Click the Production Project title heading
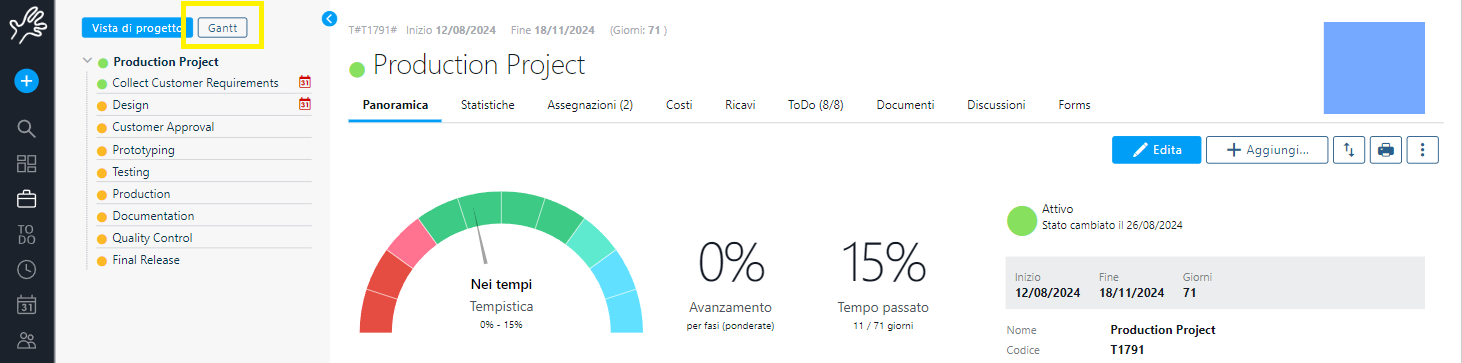This screenshot has height=363, width=1462. [x=479, y=65]
